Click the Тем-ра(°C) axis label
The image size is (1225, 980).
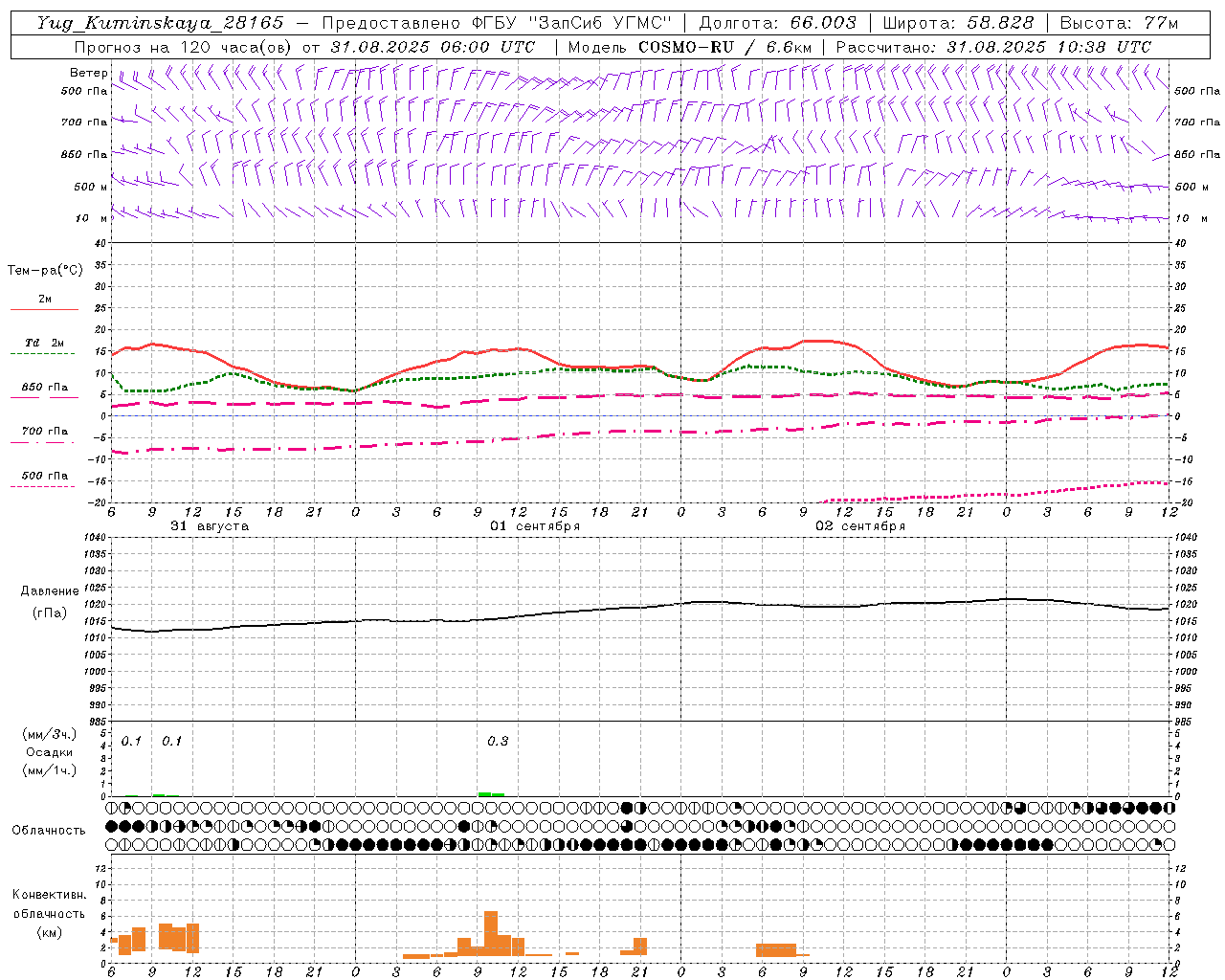tap(45, 271)
